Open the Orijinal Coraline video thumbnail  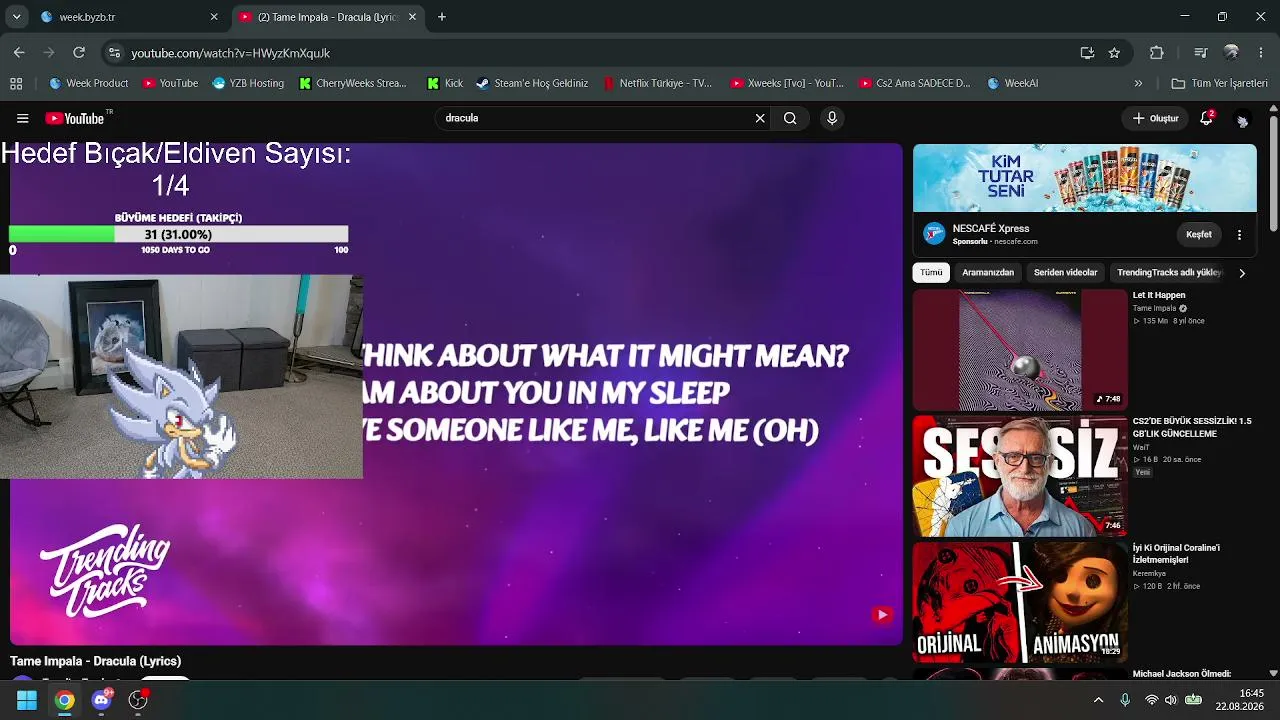click(x=1020, y=603)
